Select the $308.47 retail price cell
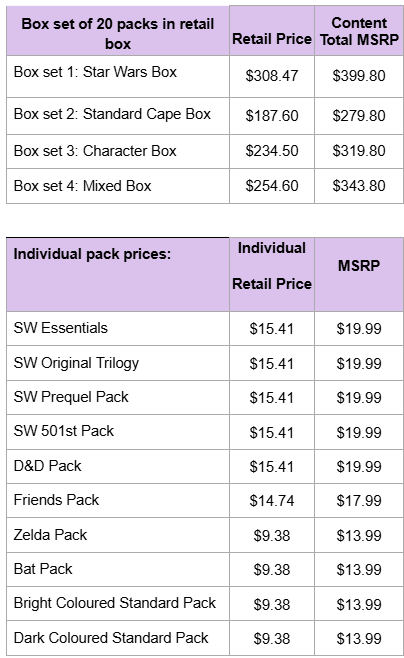Viewport: 404px width, 658px height. [272, 76]
